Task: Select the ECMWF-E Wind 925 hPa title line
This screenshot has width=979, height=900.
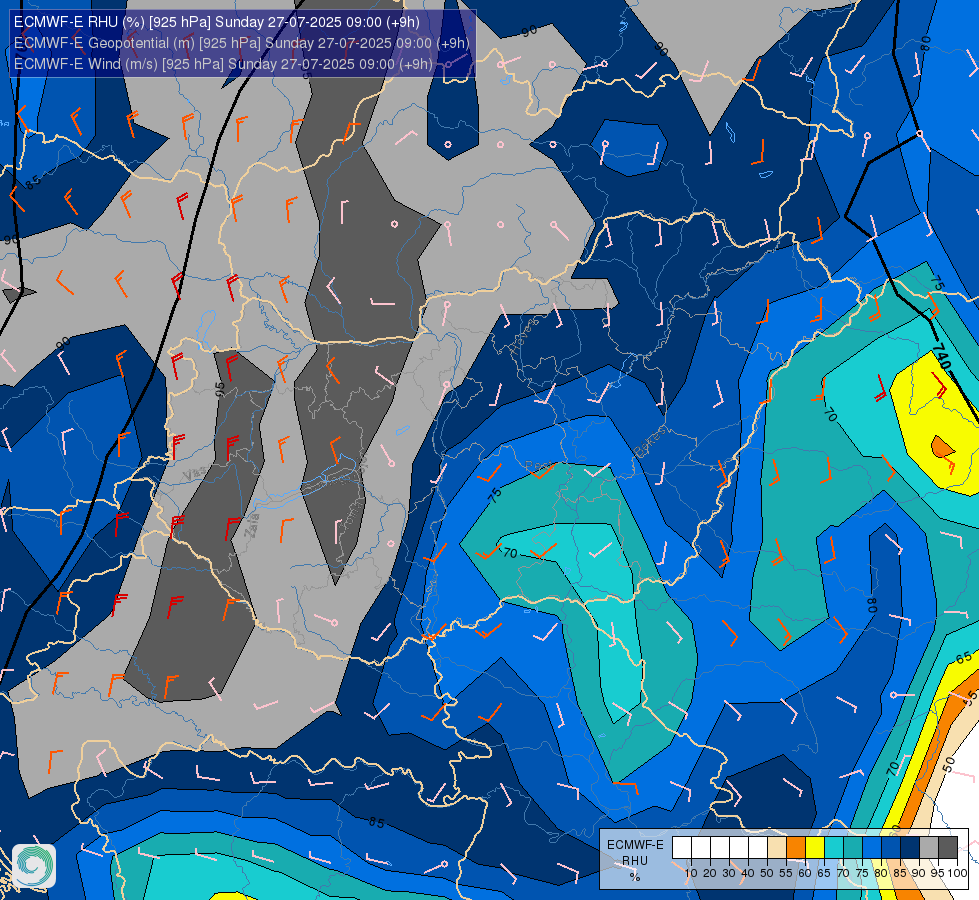Action: click(x=223, y=64)
